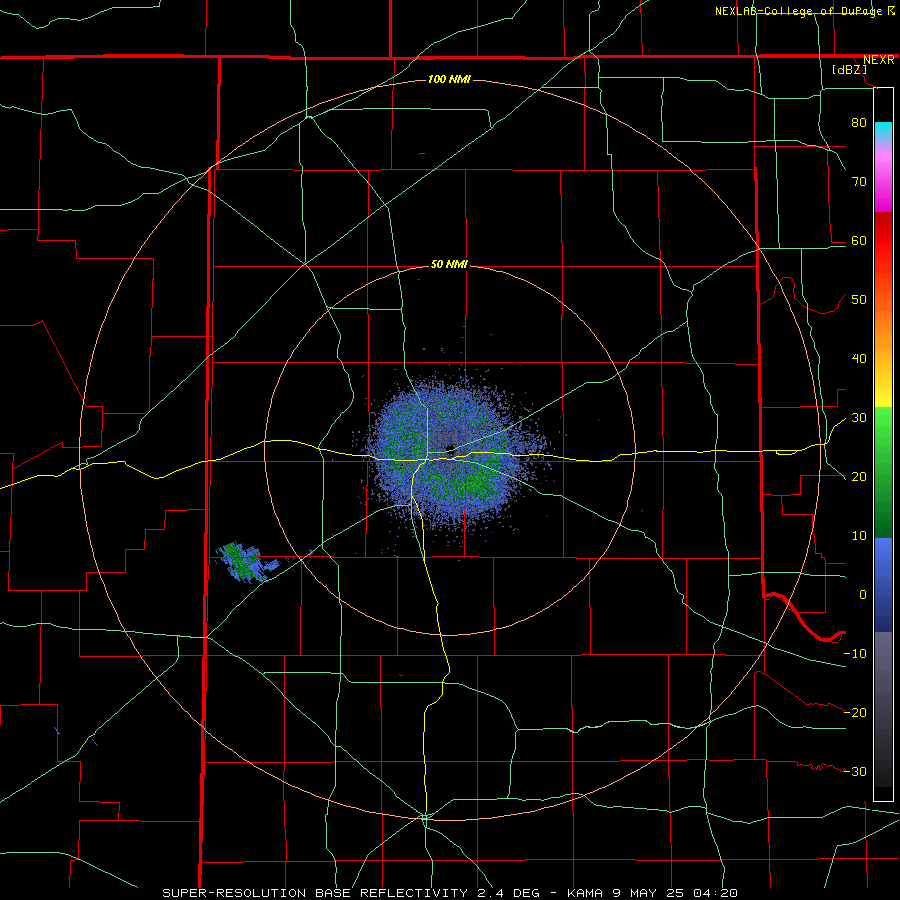This screenshot has width=900, height=900.
Task: Click the blue segment of the color bar
Action: pos(883,585)
